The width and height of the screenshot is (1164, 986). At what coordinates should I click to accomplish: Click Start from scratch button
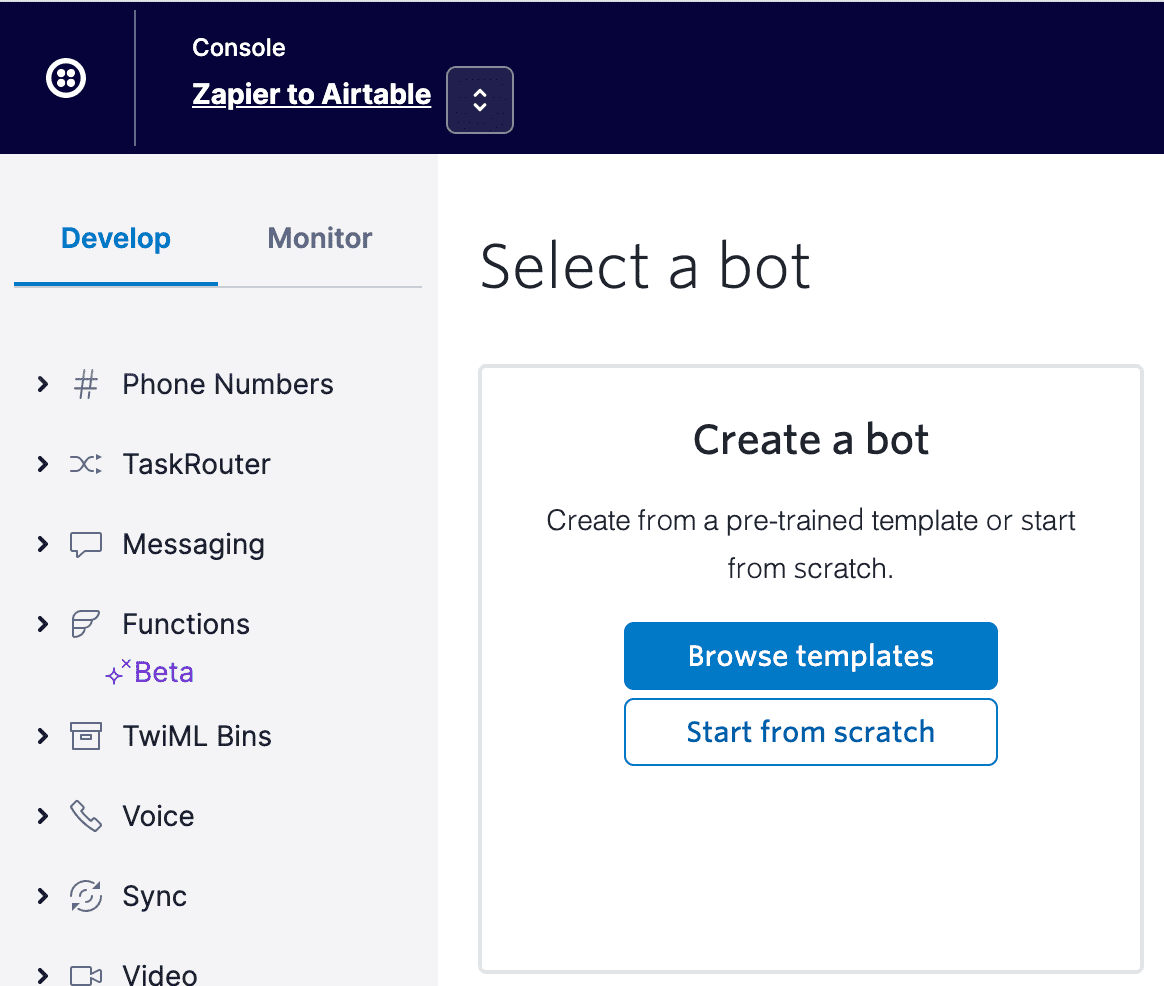pyautogui.click(x=811, y=732)
